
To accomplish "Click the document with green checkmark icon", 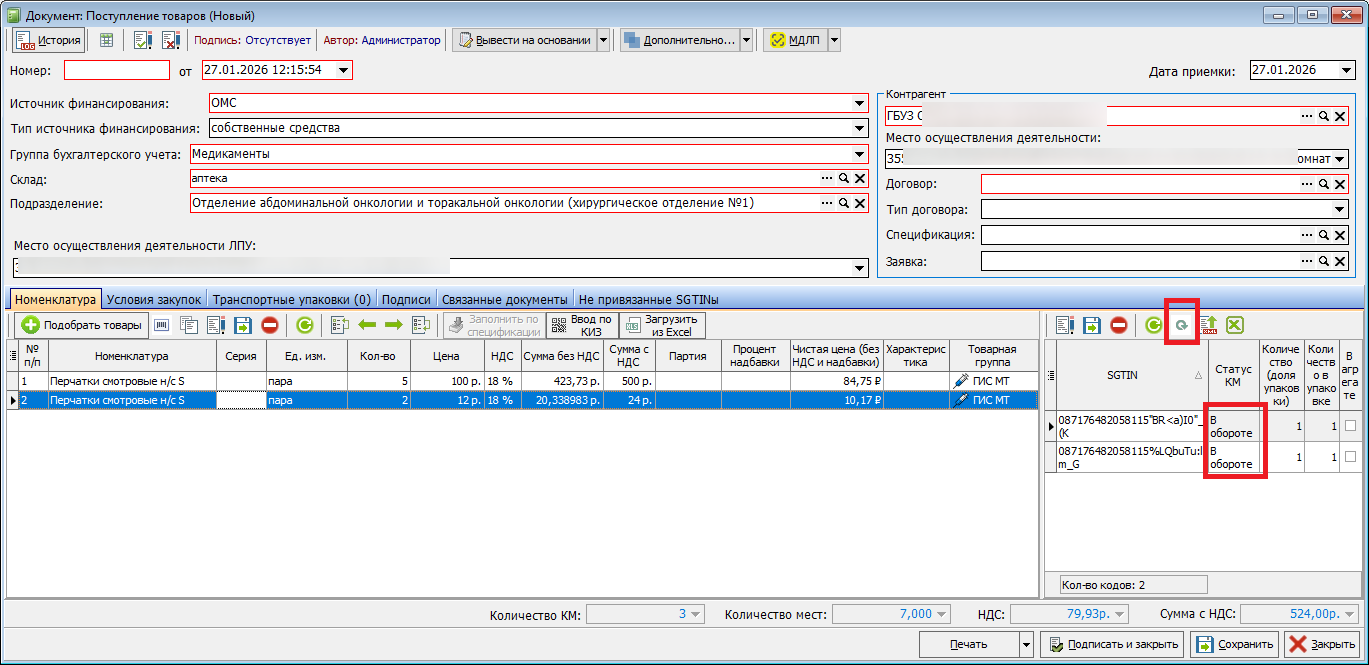I will point(142,41).
